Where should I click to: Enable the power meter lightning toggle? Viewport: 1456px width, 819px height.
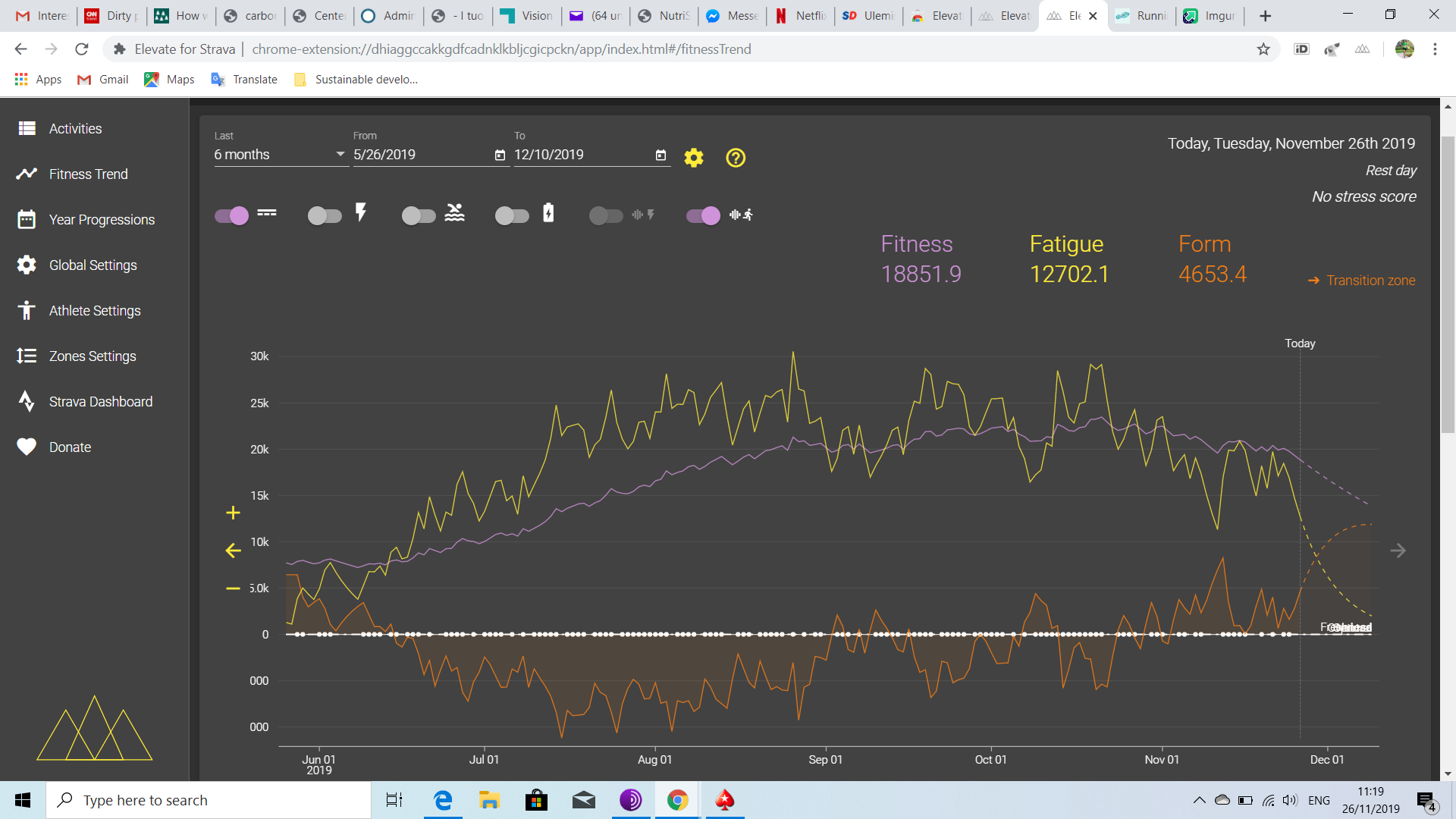pyautogui.click(x=325, y=215)
